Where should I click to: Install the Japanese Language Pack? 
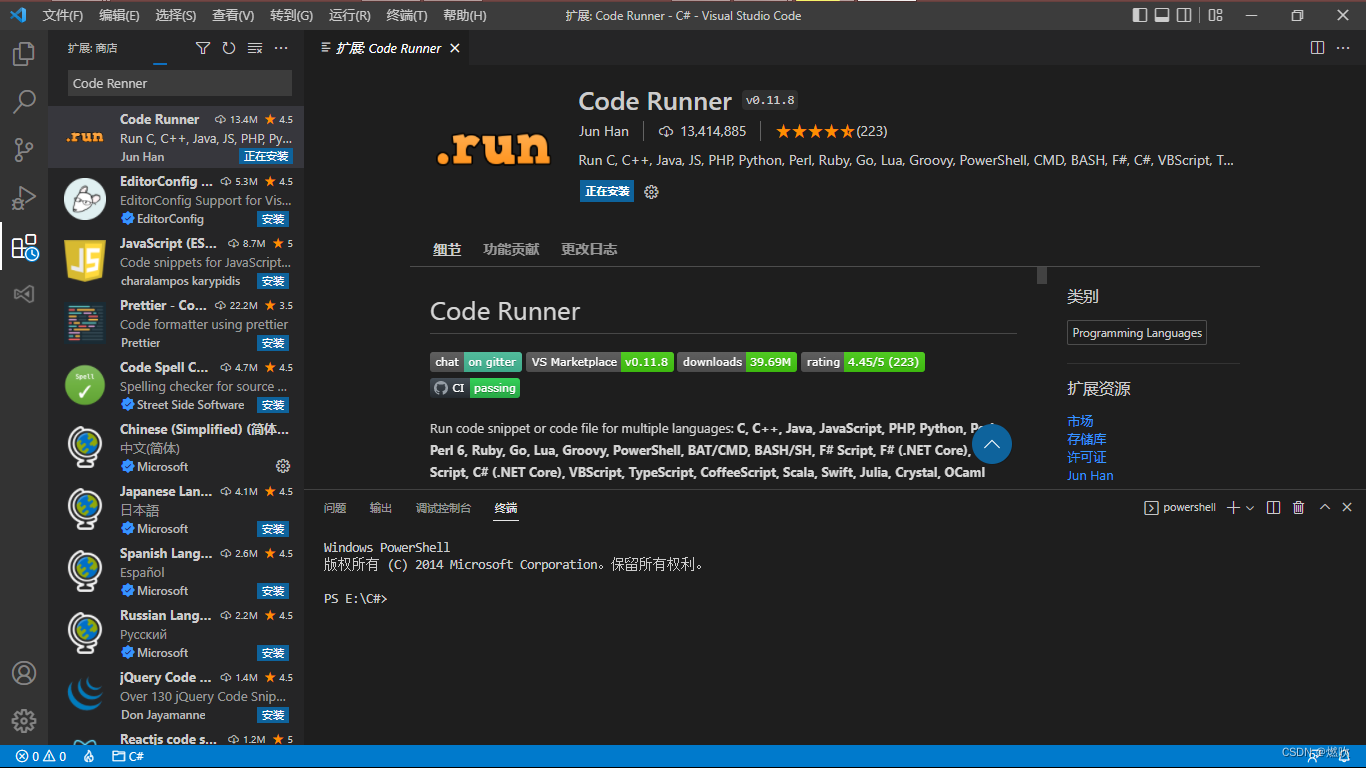point(273,529)
